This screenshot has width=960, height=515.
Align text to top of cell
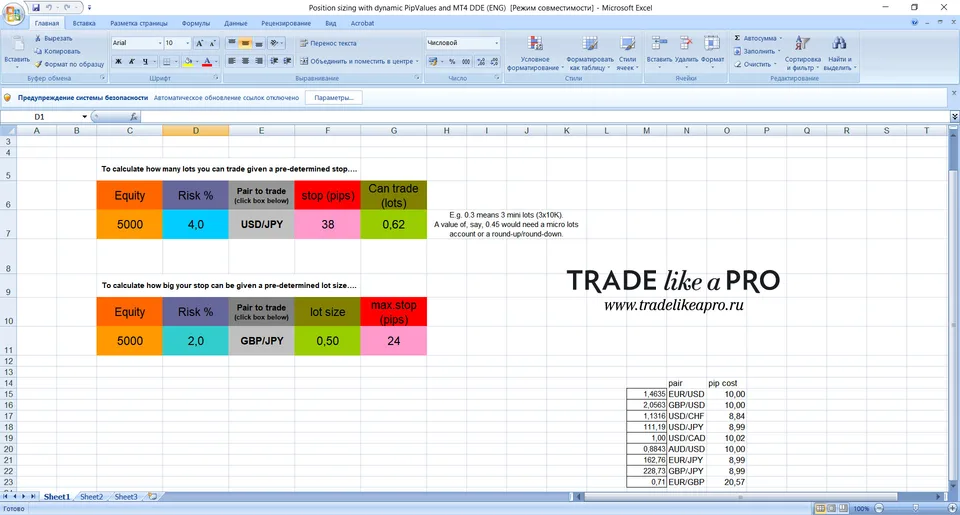coord(231,43)
